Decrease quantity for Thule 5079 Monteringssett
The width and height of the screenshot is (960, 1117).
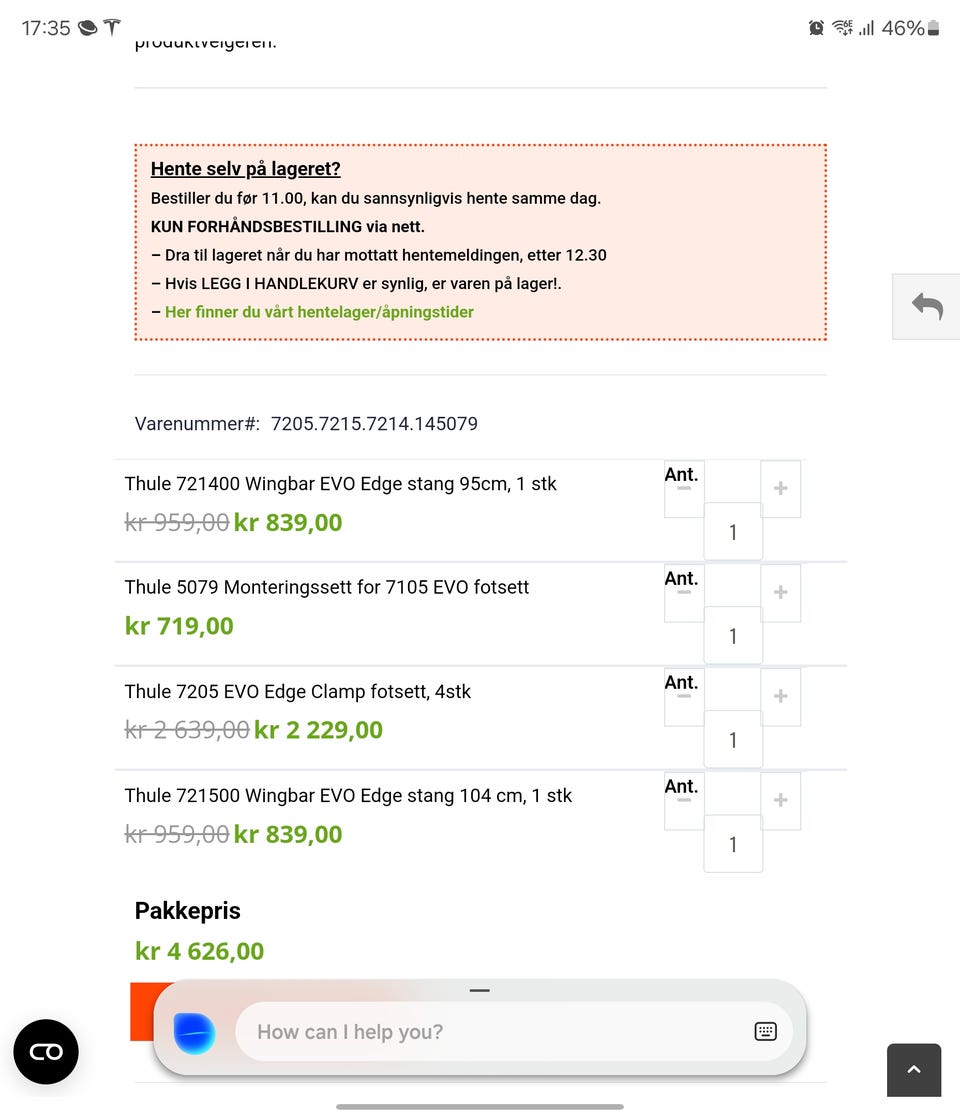(684, 593)
